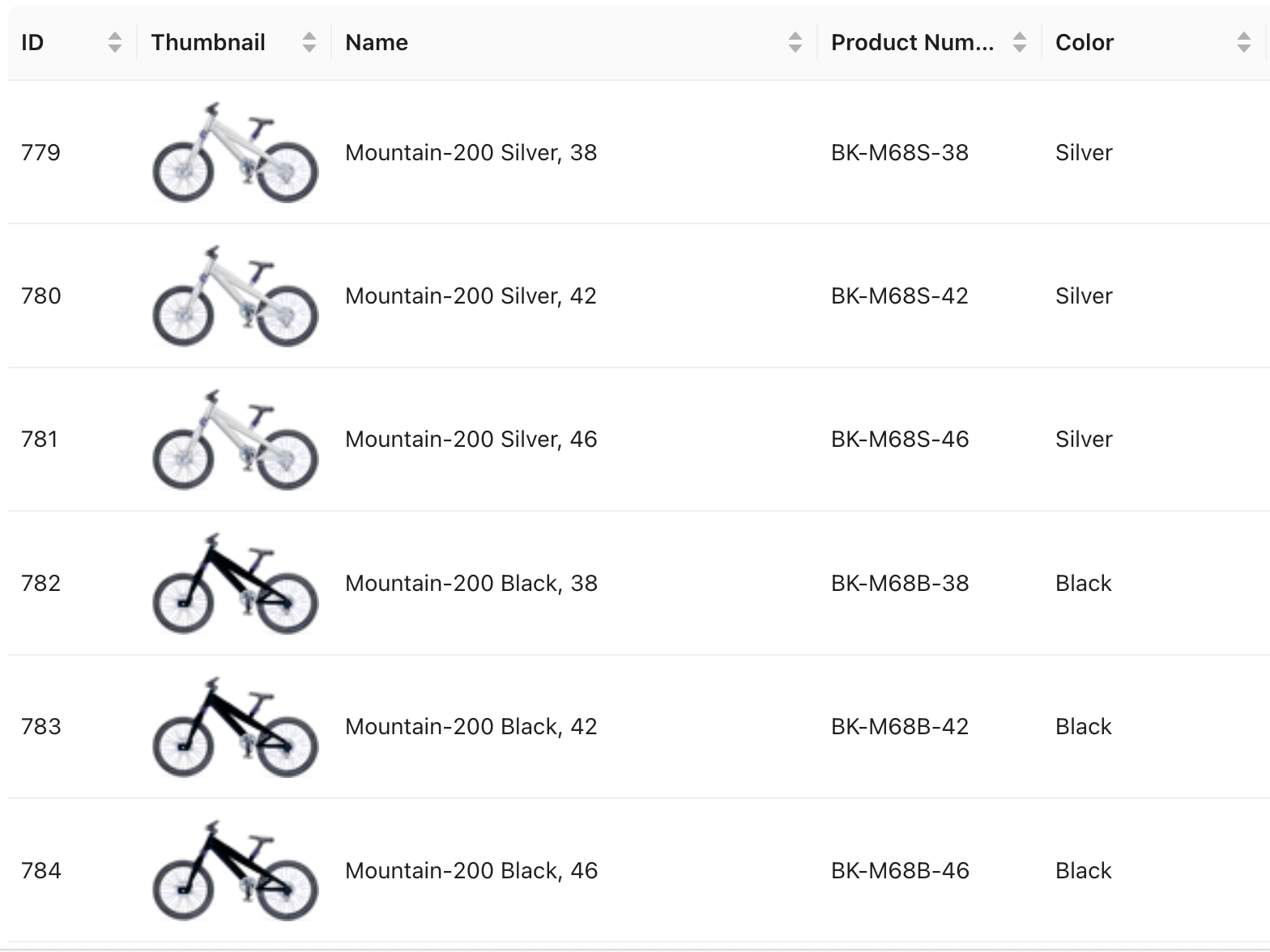
Task: Click the Mountain-200 Silver, 42 bike thumbnail
Action: (x=235, y=296)
